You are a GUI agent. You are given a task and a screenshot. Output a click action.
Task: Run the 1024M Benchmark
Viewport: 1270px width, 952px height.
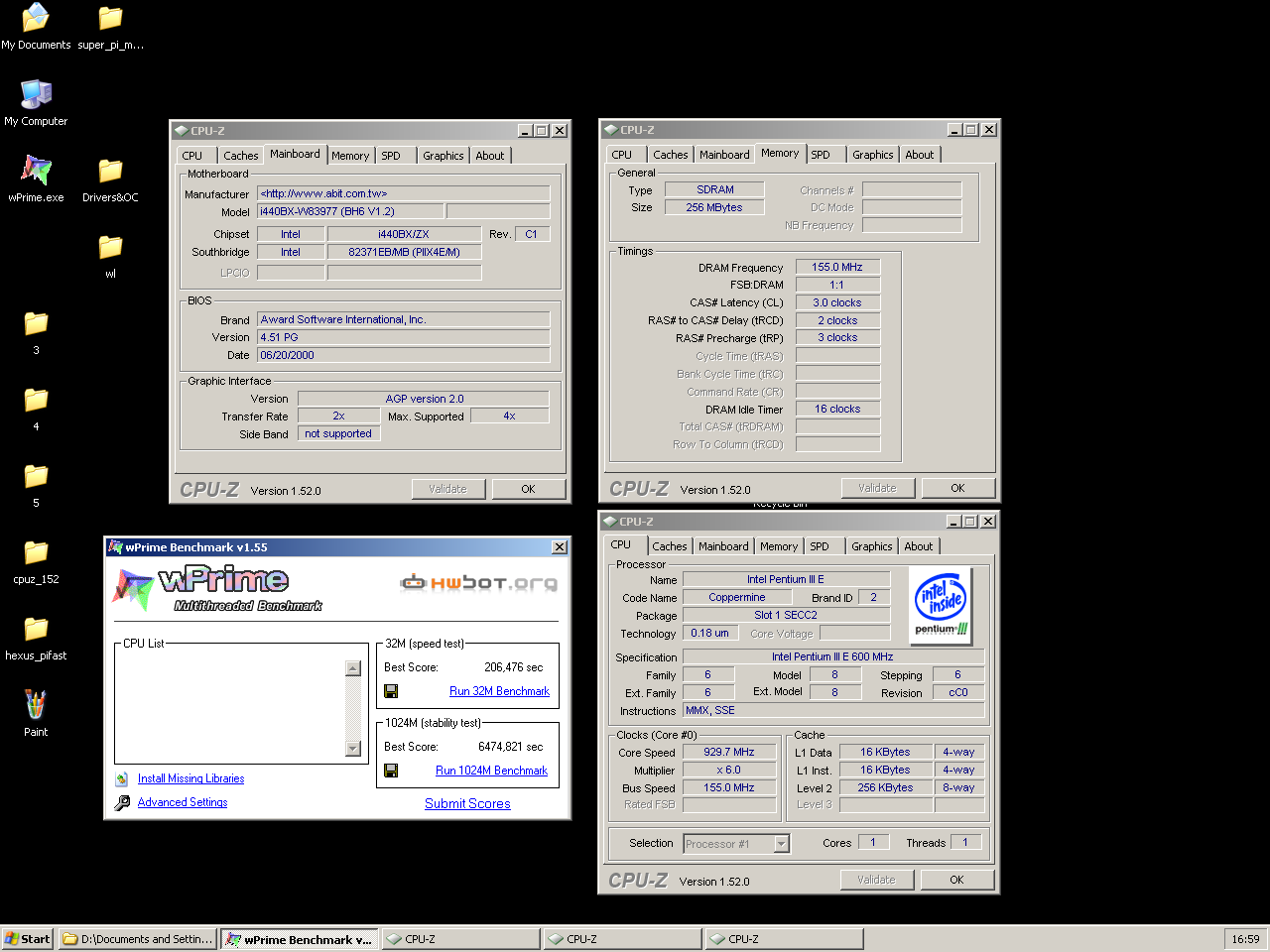coord(491,771)
